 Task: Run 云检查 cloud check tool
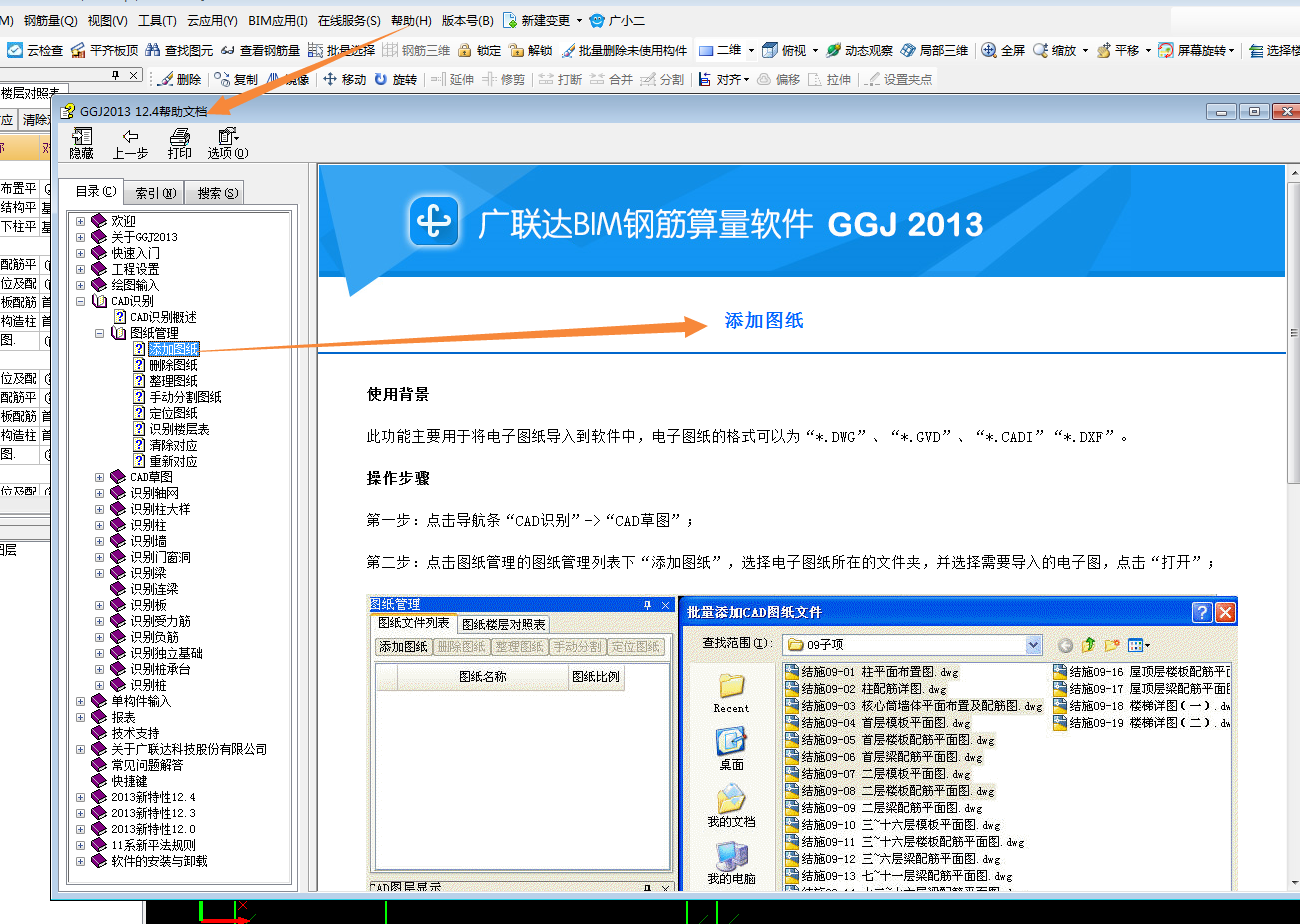(x=36, y=50)
